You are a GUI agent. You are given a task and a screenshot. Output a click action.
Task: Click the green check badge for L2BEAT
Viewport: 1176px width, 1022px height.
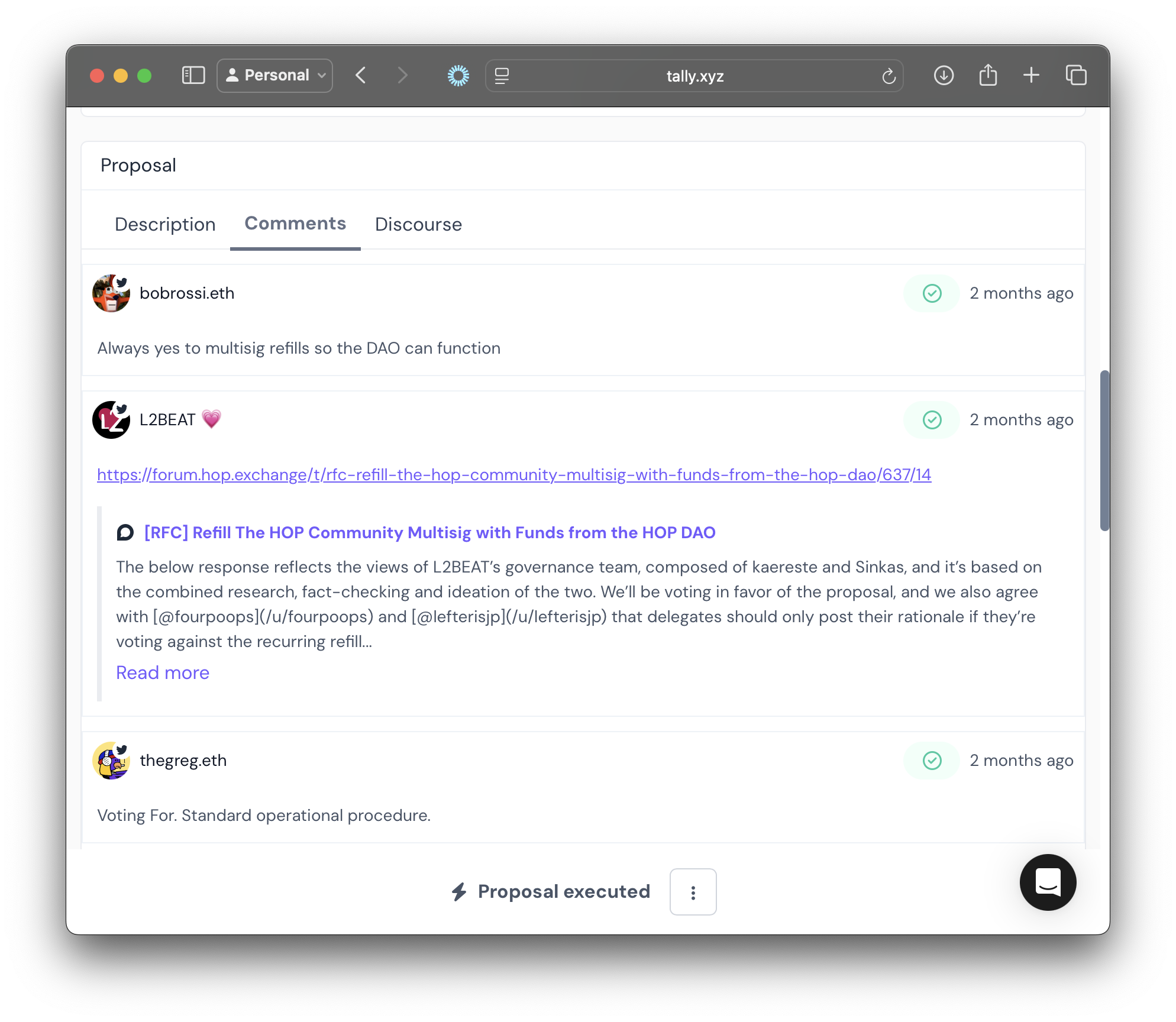[x=932, y=420]
